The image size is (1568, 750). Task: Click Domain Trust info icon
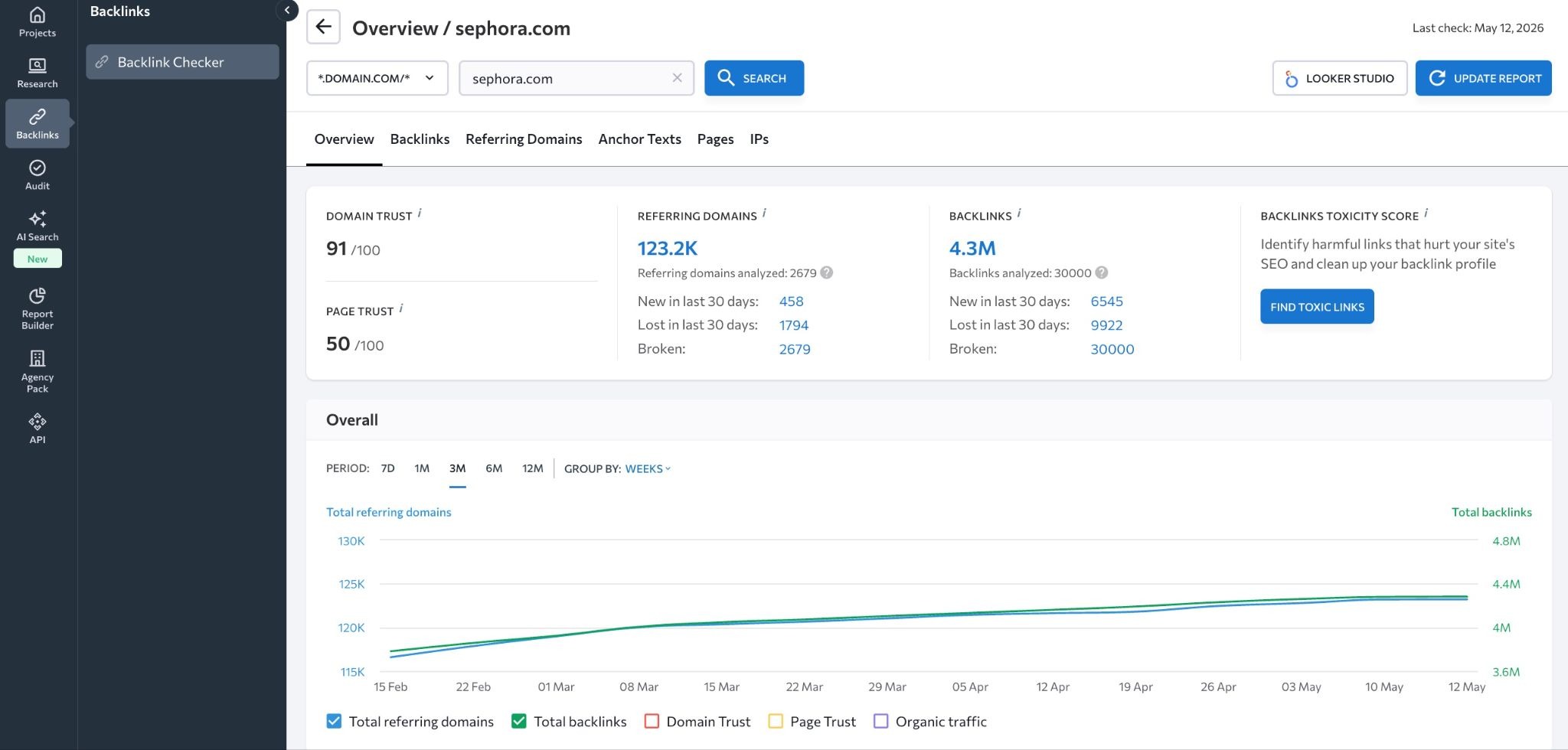click(420, 214)
